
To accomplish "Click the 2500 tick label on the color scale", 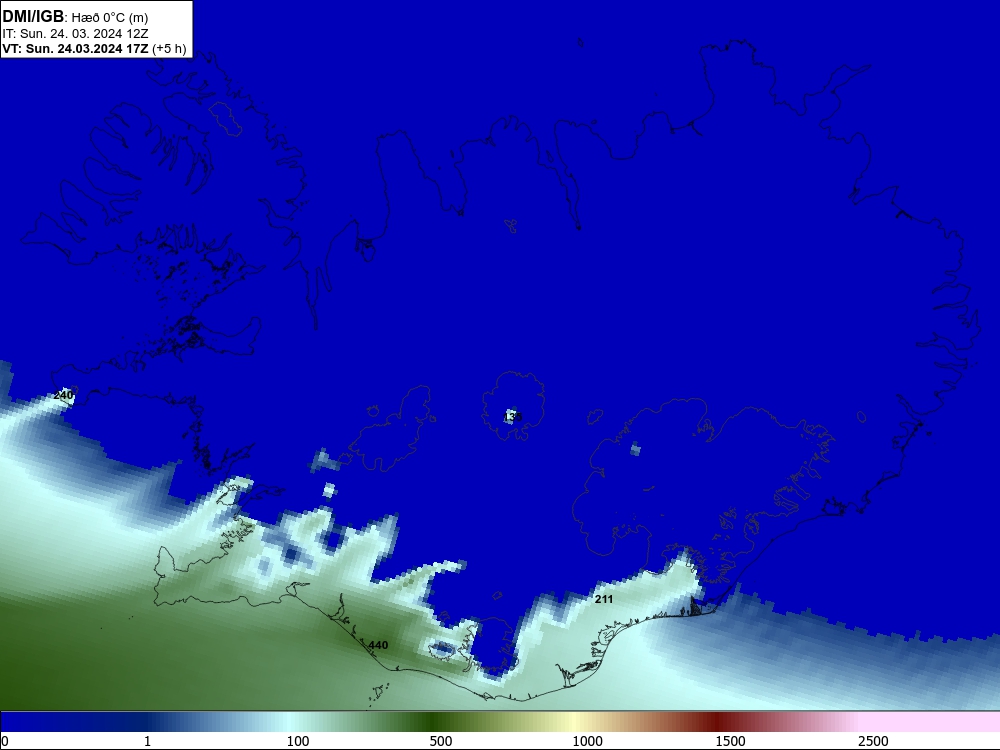I will [873, 741].
